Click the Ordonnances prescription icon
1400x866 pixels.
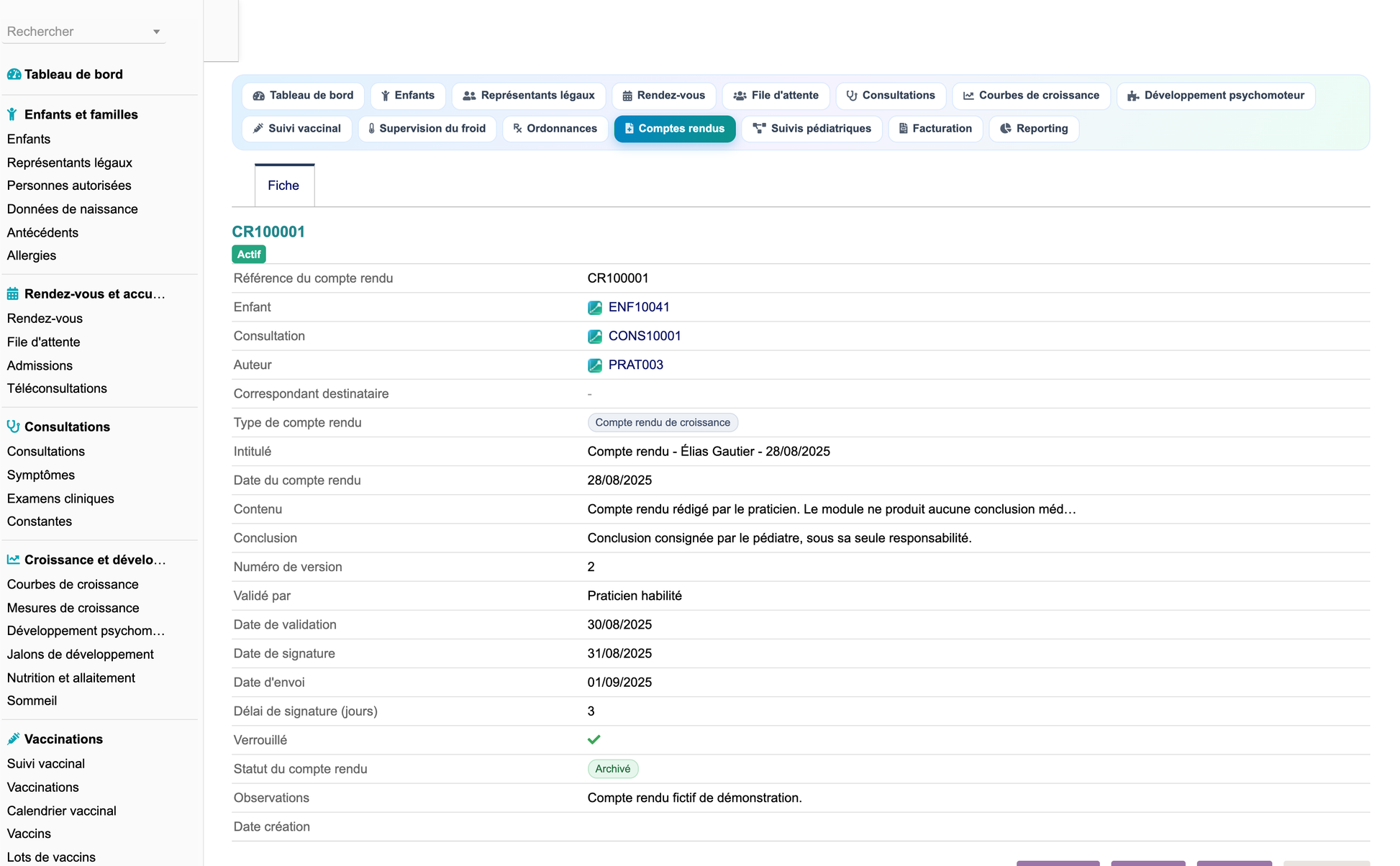coord(517,129)
